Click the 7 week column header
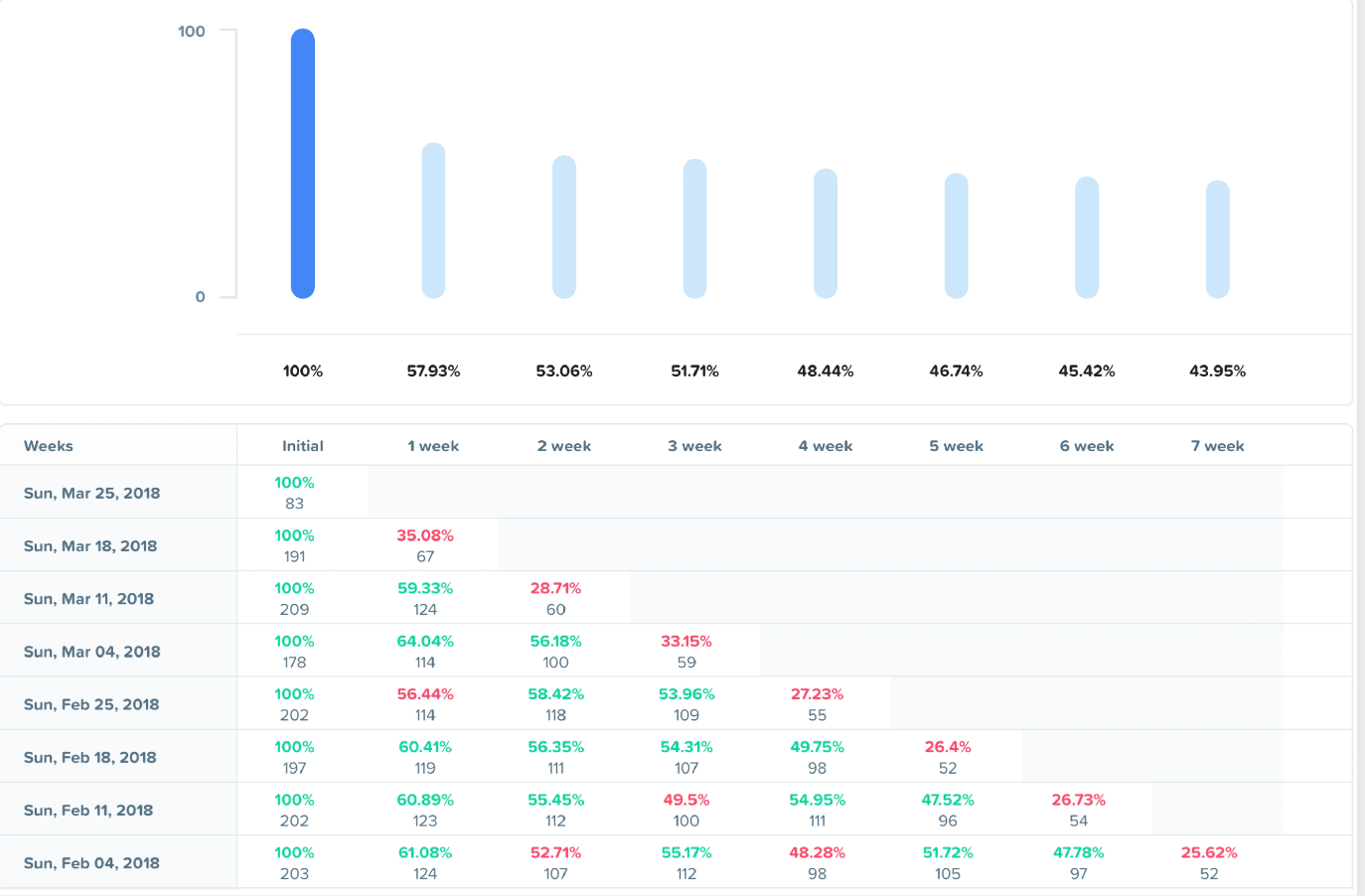The height and width of the screenshot is (896, 1365). tap(1217, 445)
